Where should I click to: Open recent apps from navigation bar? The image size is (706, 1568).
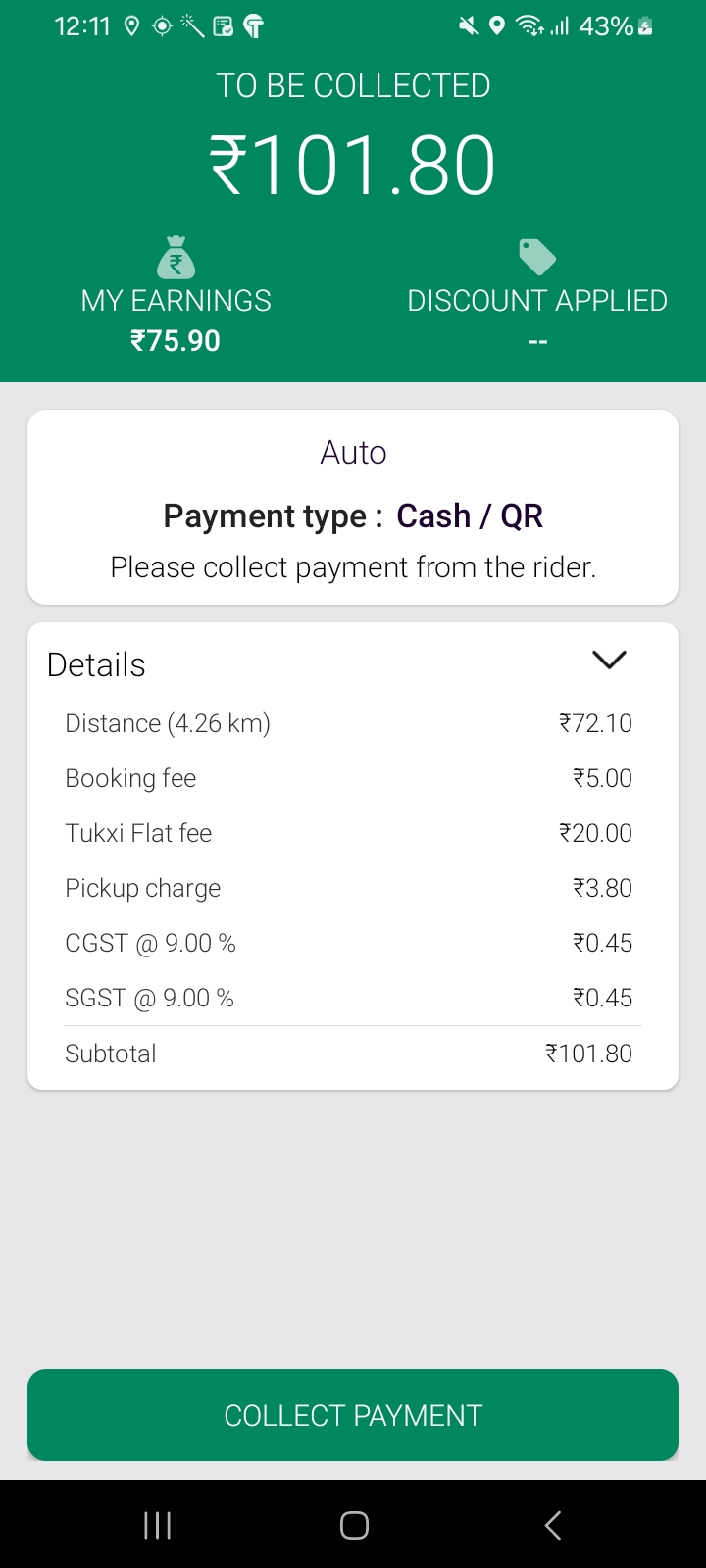point(157,1525)
